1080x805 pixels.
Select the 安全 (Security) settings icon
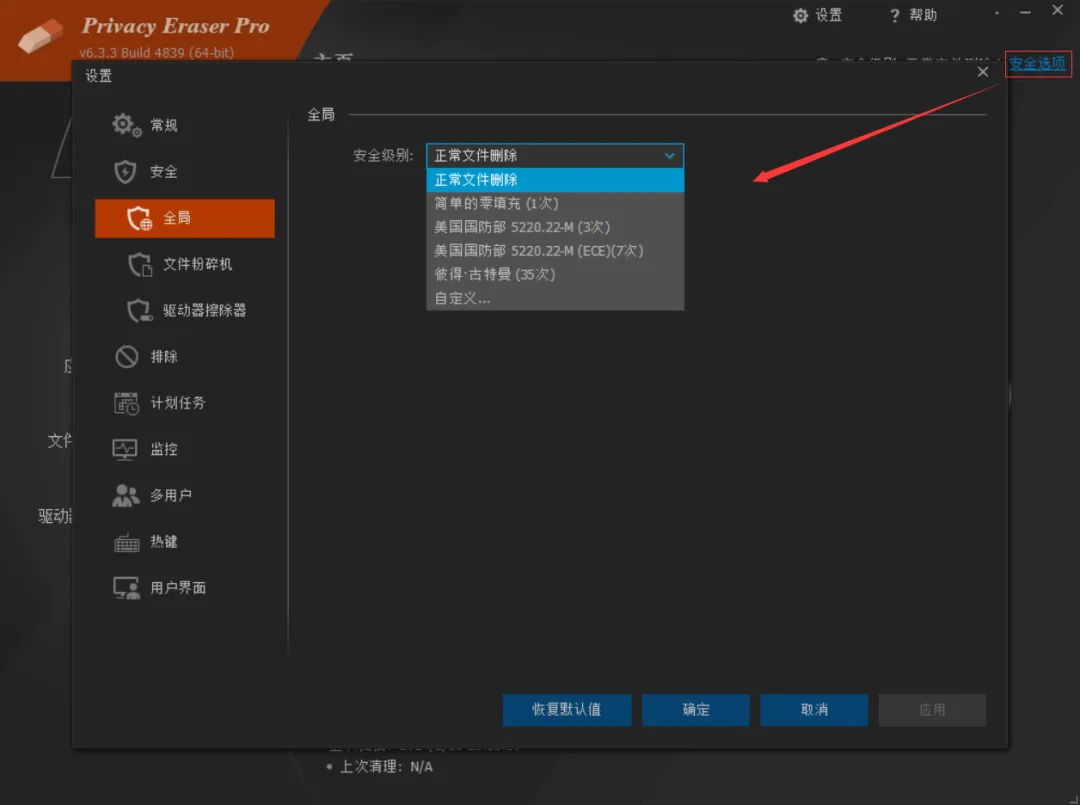coord(158,171)
